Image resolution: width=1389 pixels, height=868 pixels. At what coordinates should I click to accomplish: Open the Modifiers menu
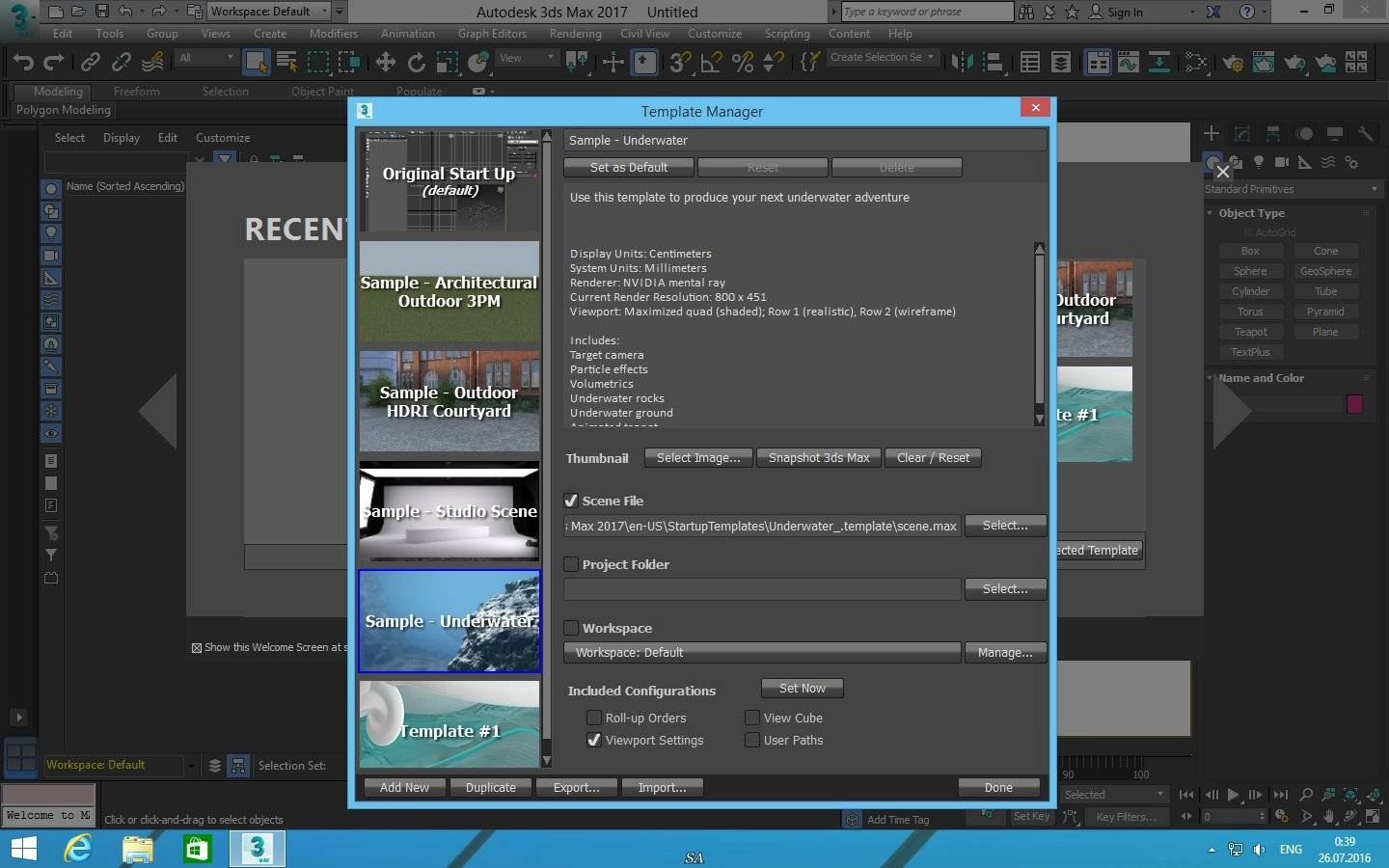coord(334,34)
